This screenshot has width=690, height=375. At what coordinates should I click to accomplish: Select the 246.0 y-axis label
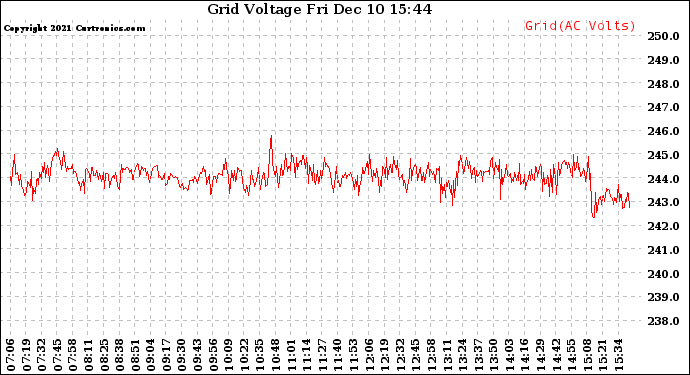click(x=663, y=131)
